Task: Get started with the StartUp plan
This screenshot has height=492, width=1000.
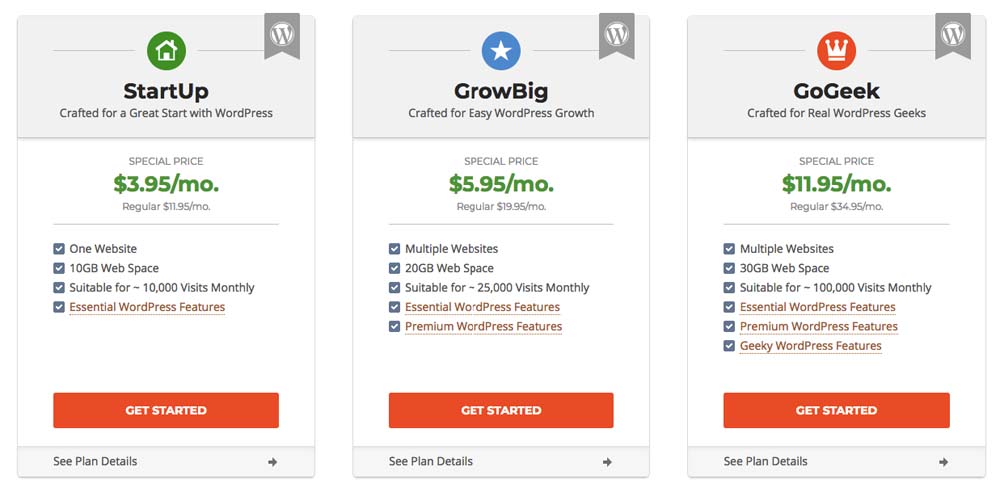Action: tap(166, 410)
